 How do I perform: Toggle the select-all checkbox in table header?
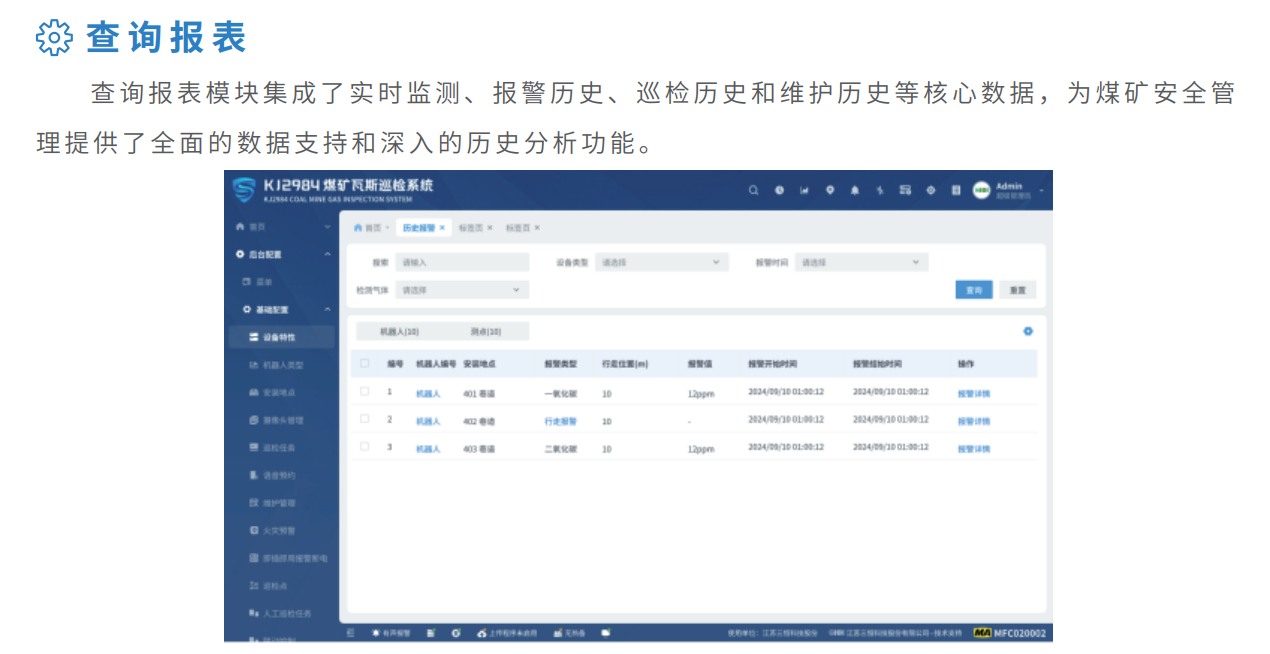pos(365,363)
